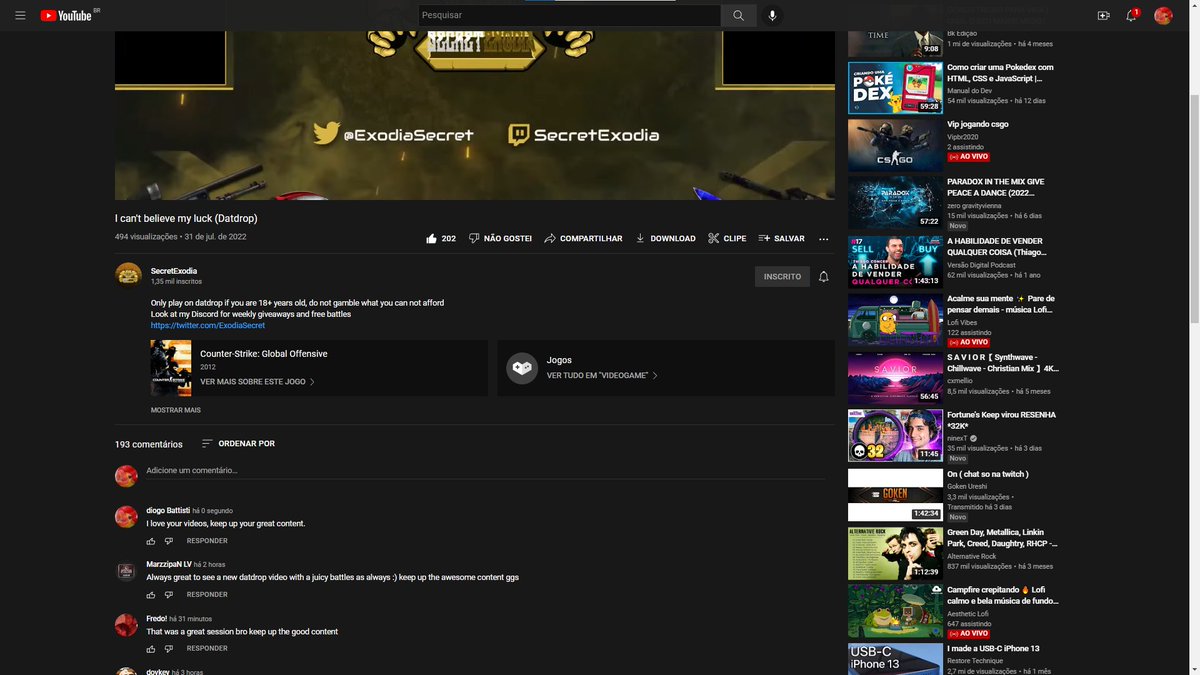Click the DOWNLOAD button
This screenshot has width=1200, height=675.
(665, 238)
